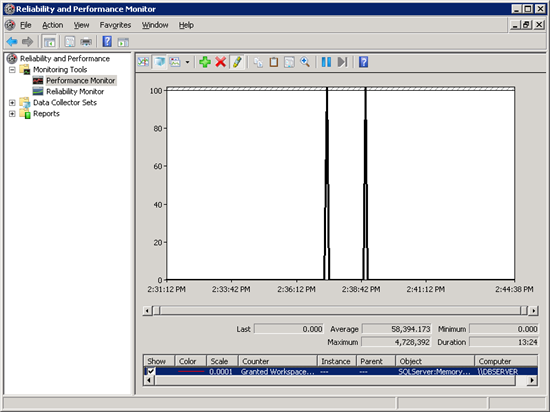Open the graph Help question mark icon
The height and width of the screenshot is (412, 550).
[363, 62]
